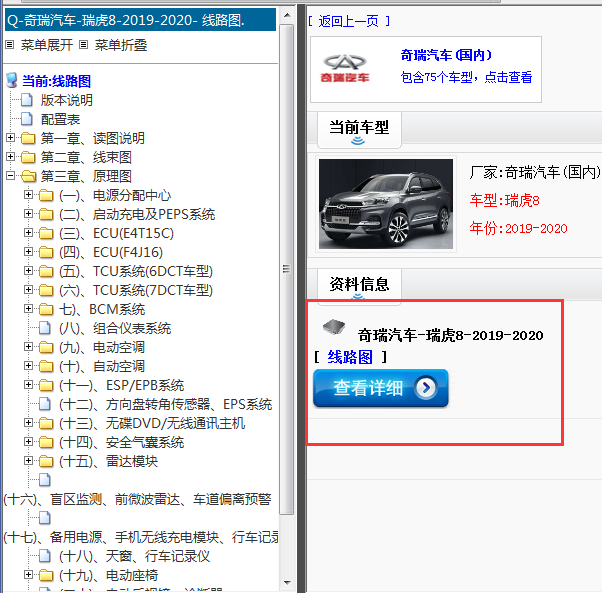Click the gray device icon beside 奇瑞汽车-瑞虎8-2019-2020
This screenshot has width=602, height=593.
pyautogui.click(x=334, y=327)
